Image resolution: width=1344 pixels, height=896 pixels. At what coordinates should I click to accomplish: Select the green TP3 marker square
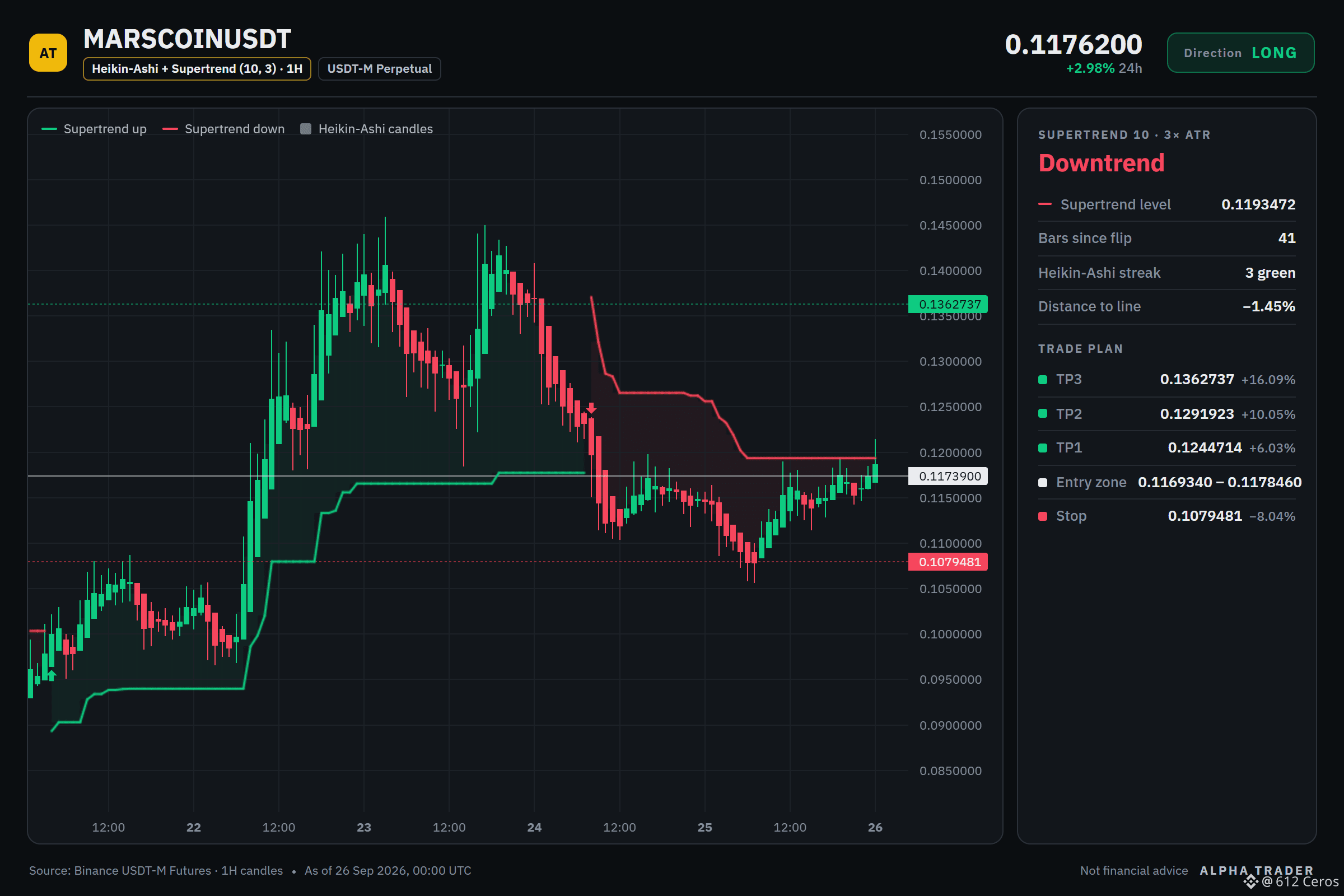[1043, 380]
